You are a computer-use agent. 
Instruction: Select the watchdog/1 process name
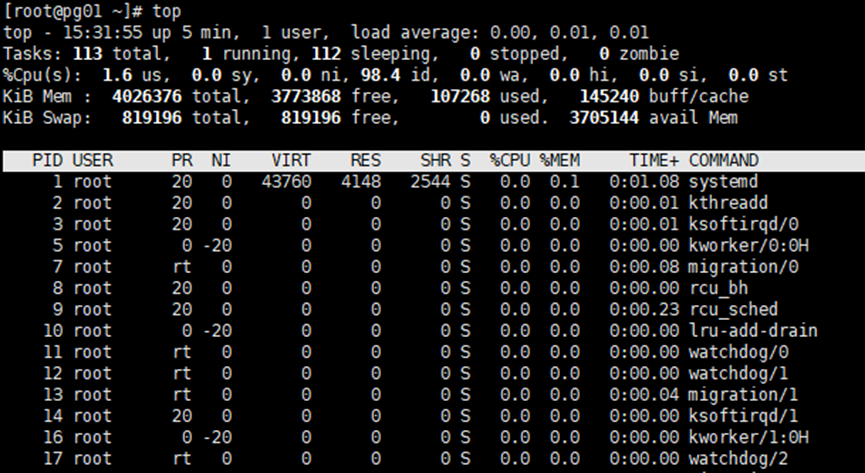coord(738,374)
